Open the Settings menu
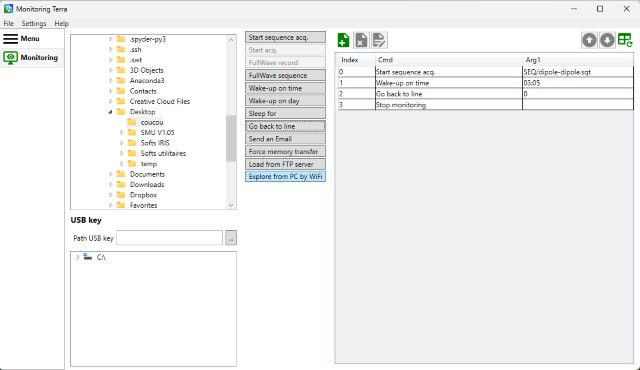Image resolution: width=640 pixels, height=370 pixels. (x=34, y=24)
